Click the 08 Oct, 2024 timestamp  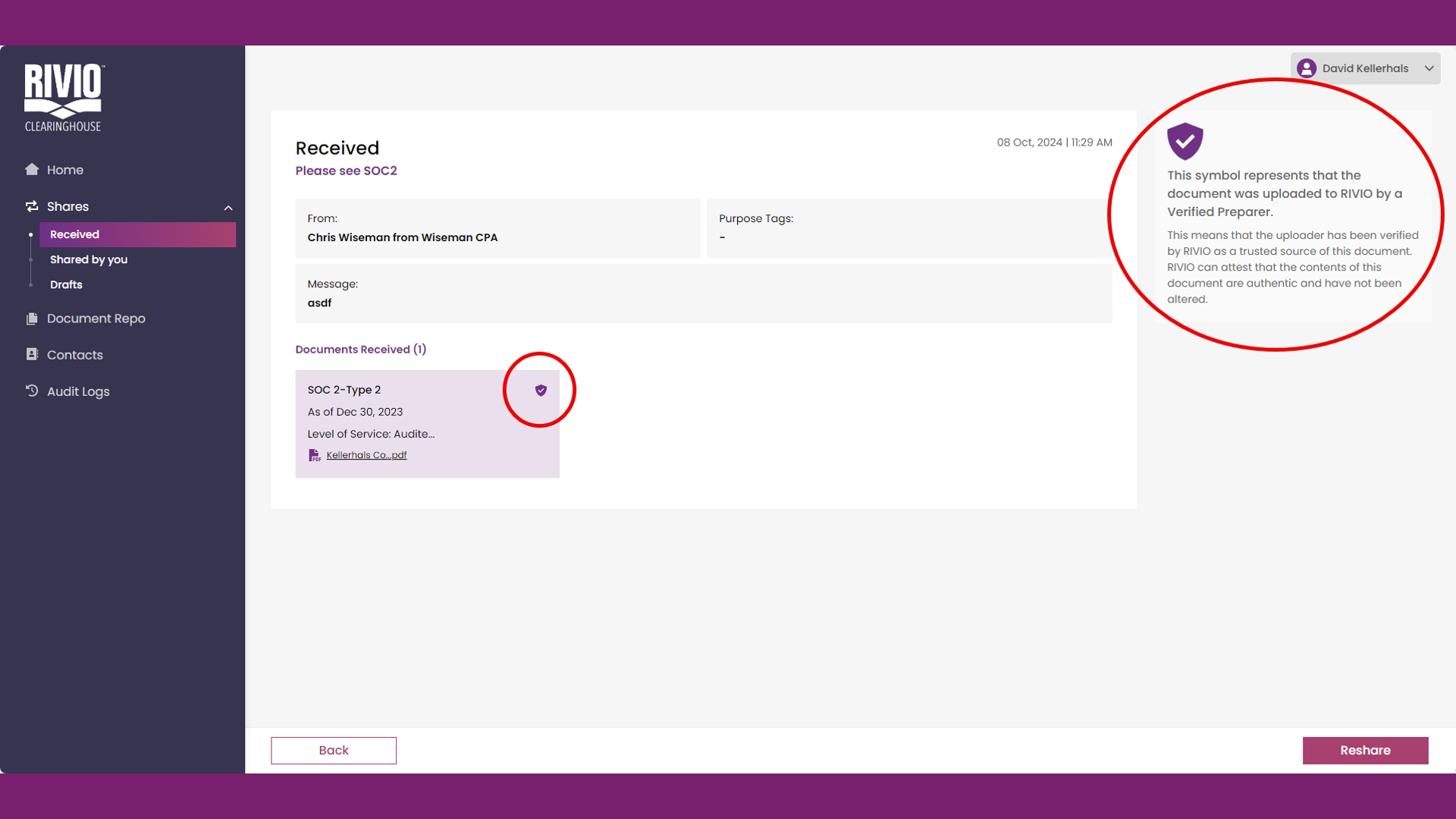click(x=1054, y=143)
